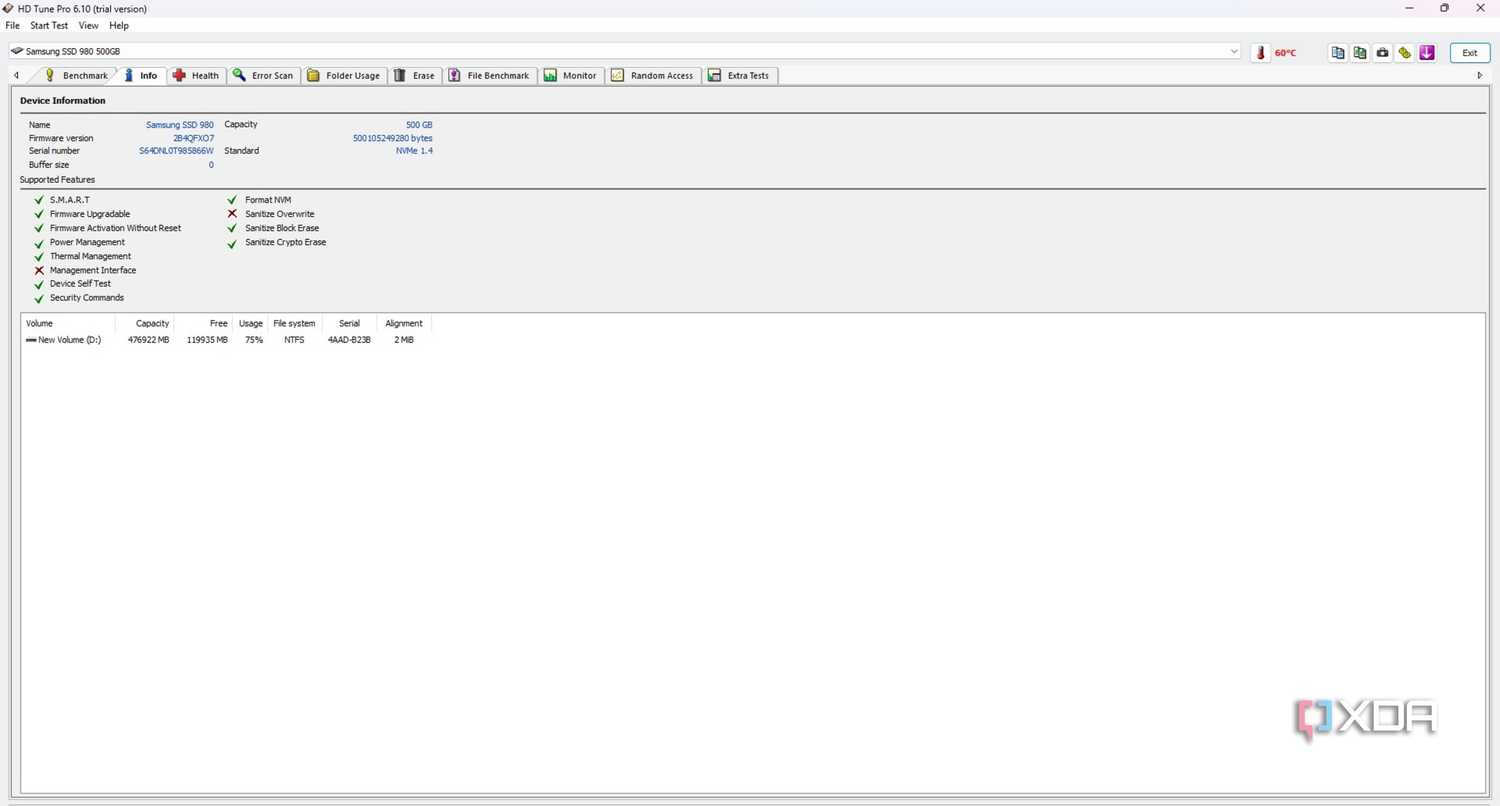1500x806 pixels.
Task: Select the Monitor tab
Action: 571,75
